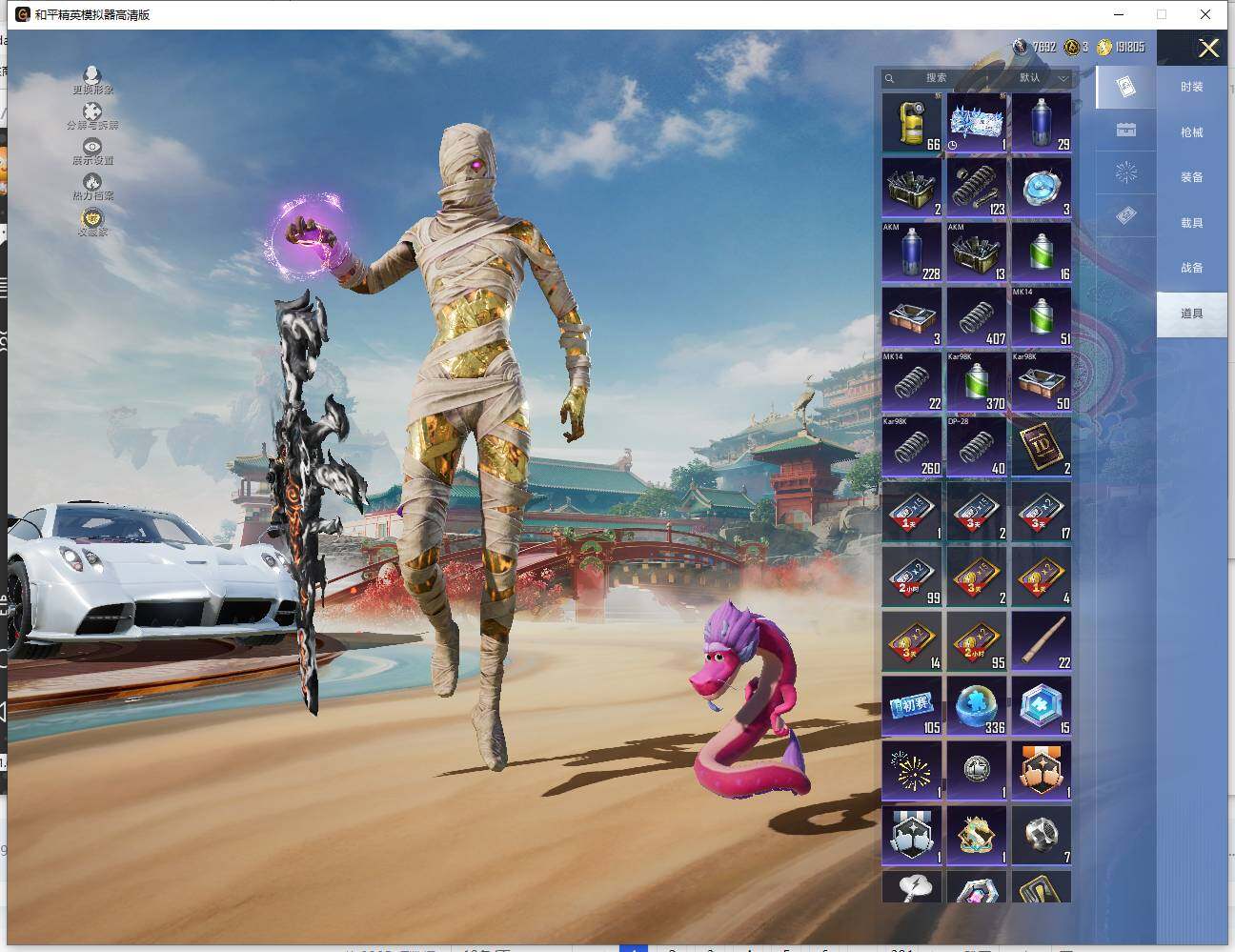Click the 7692 currency balance
This screenshot has height=952, width=1235.
[1035, 47]
